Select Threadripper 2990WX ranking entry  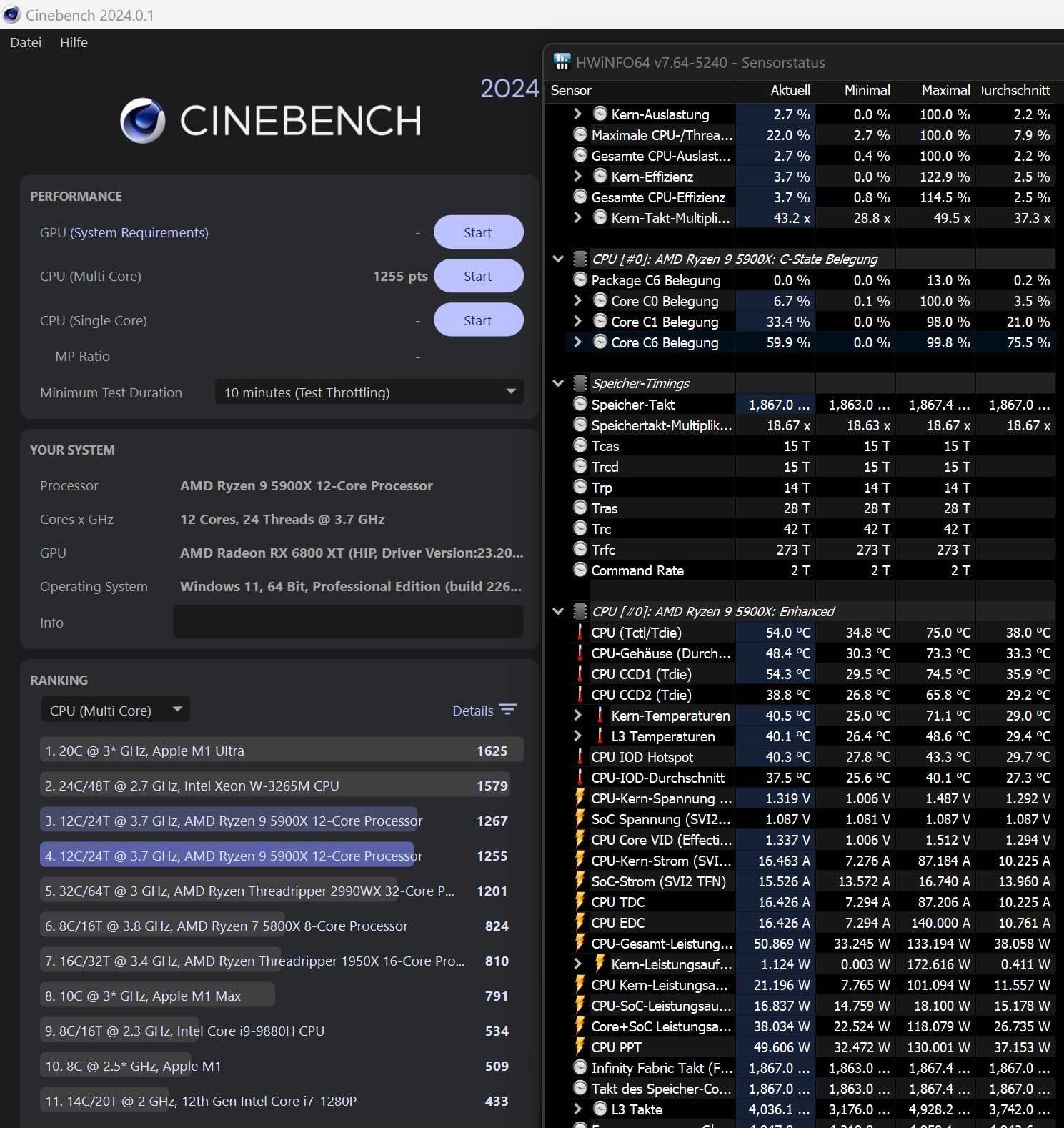[x=282, y=891]
